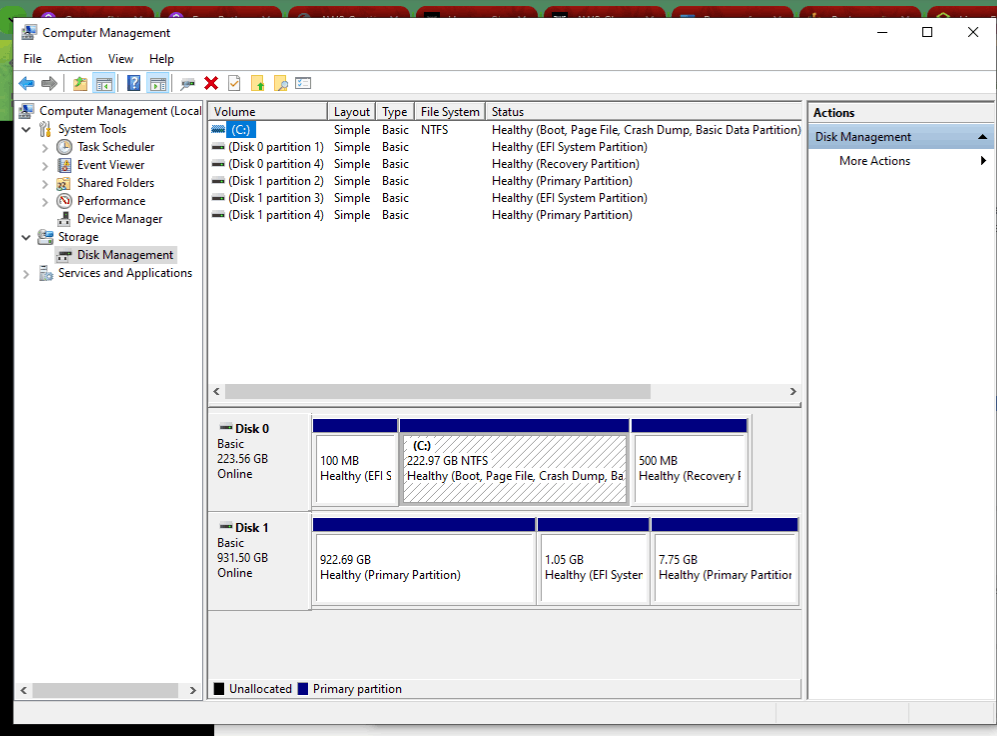Click the Connect/refresh plug toolbar icon
The height and width of the screenshot is (736, 997).
pos(188,83)
